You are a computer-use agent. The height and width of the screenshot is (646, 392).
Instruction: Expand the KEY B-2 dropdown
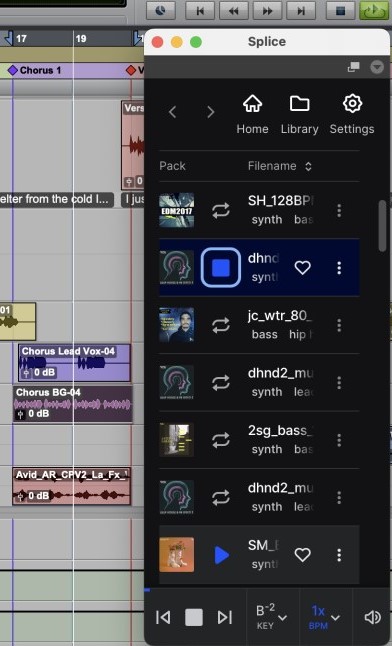click(271, 617)
